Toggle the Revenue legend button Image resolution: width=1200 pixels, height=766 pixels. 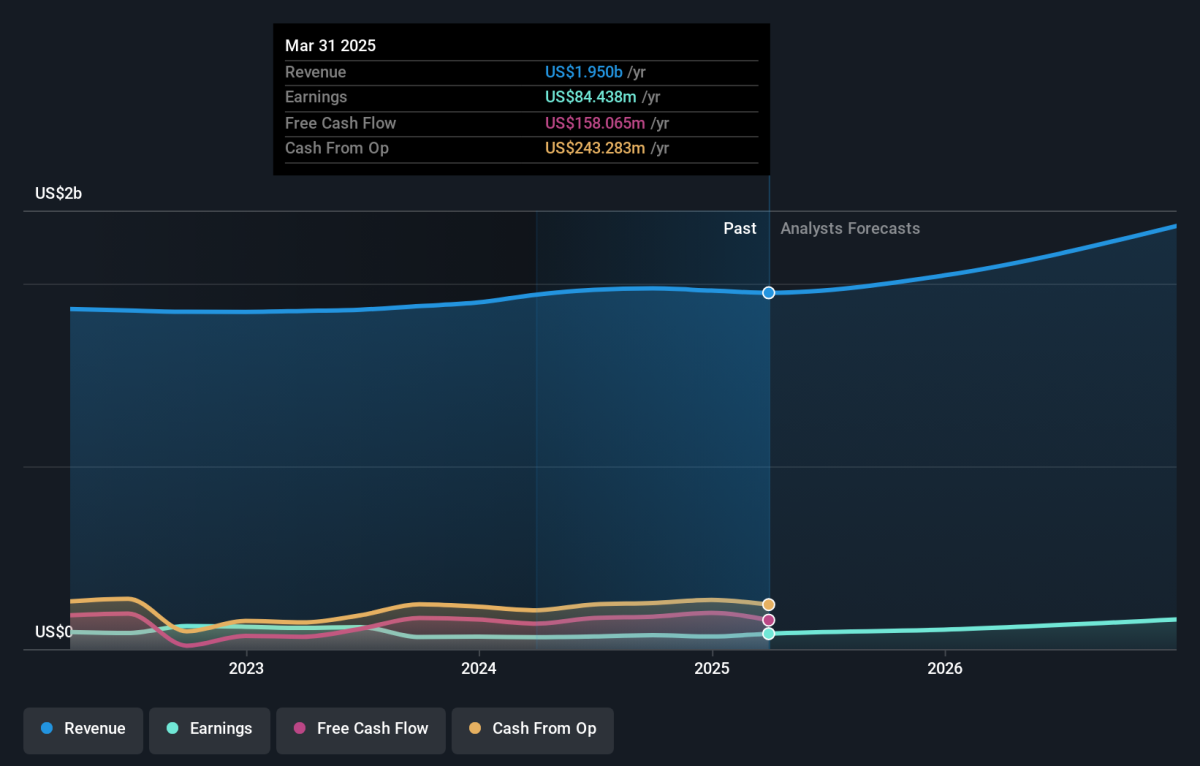83,729
